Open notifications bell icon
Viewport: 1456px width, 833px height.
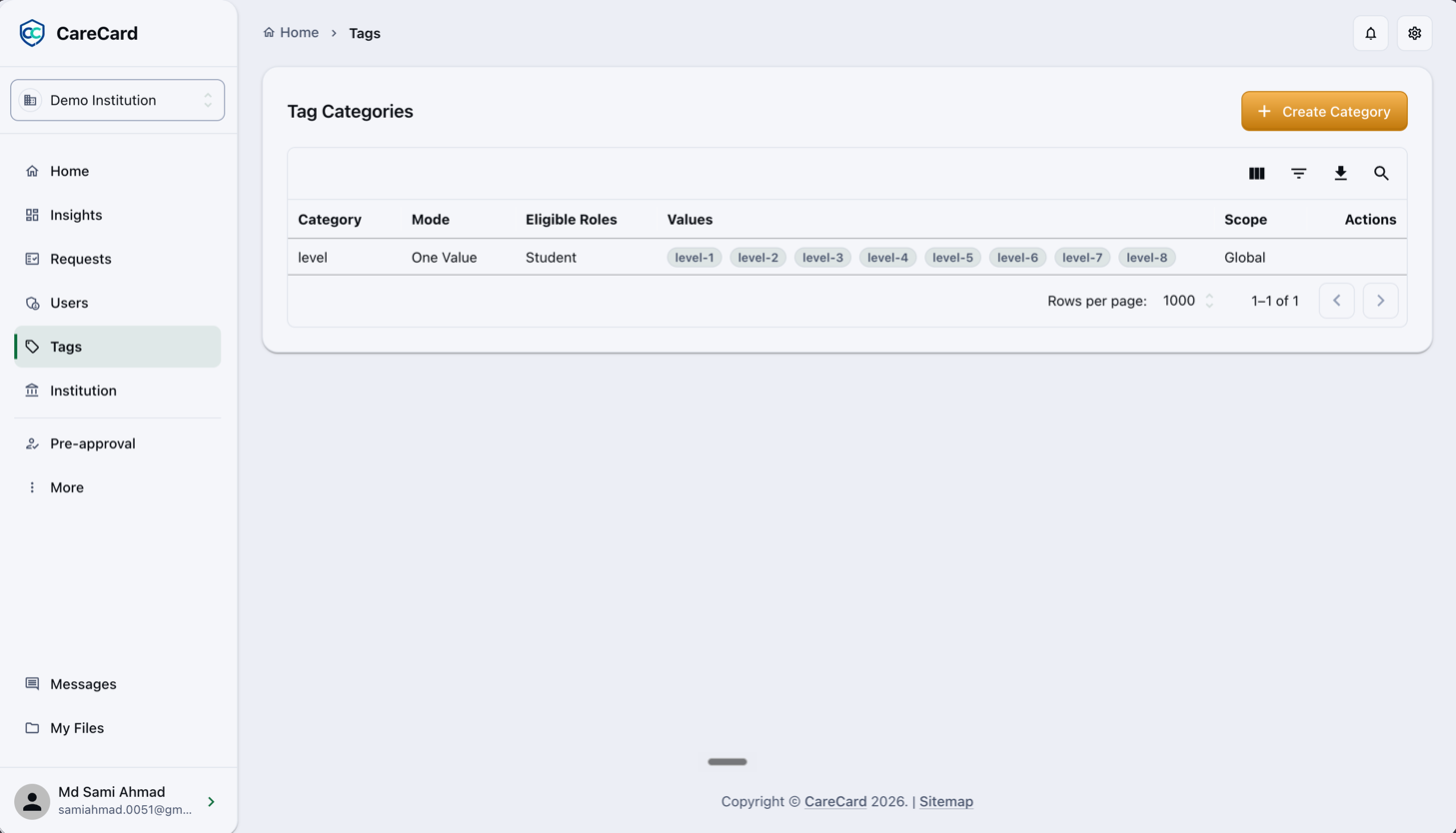[1370, 33]
